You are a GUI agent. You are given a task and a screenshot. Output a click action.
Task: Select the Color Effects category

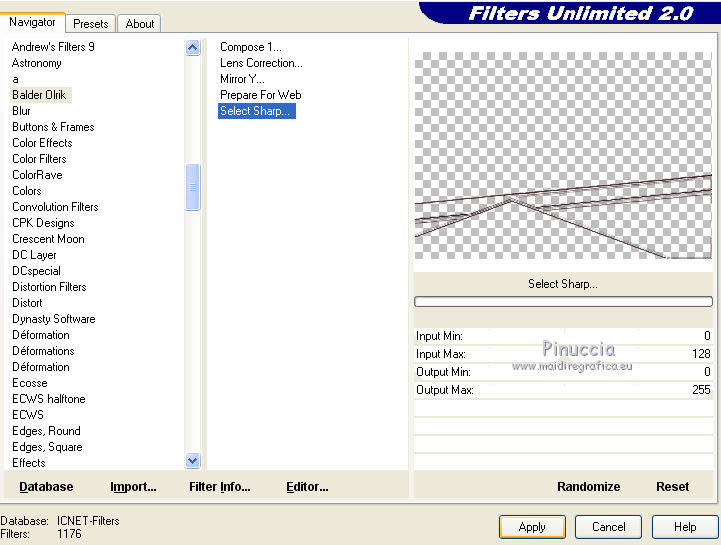[x=42, y=143]
